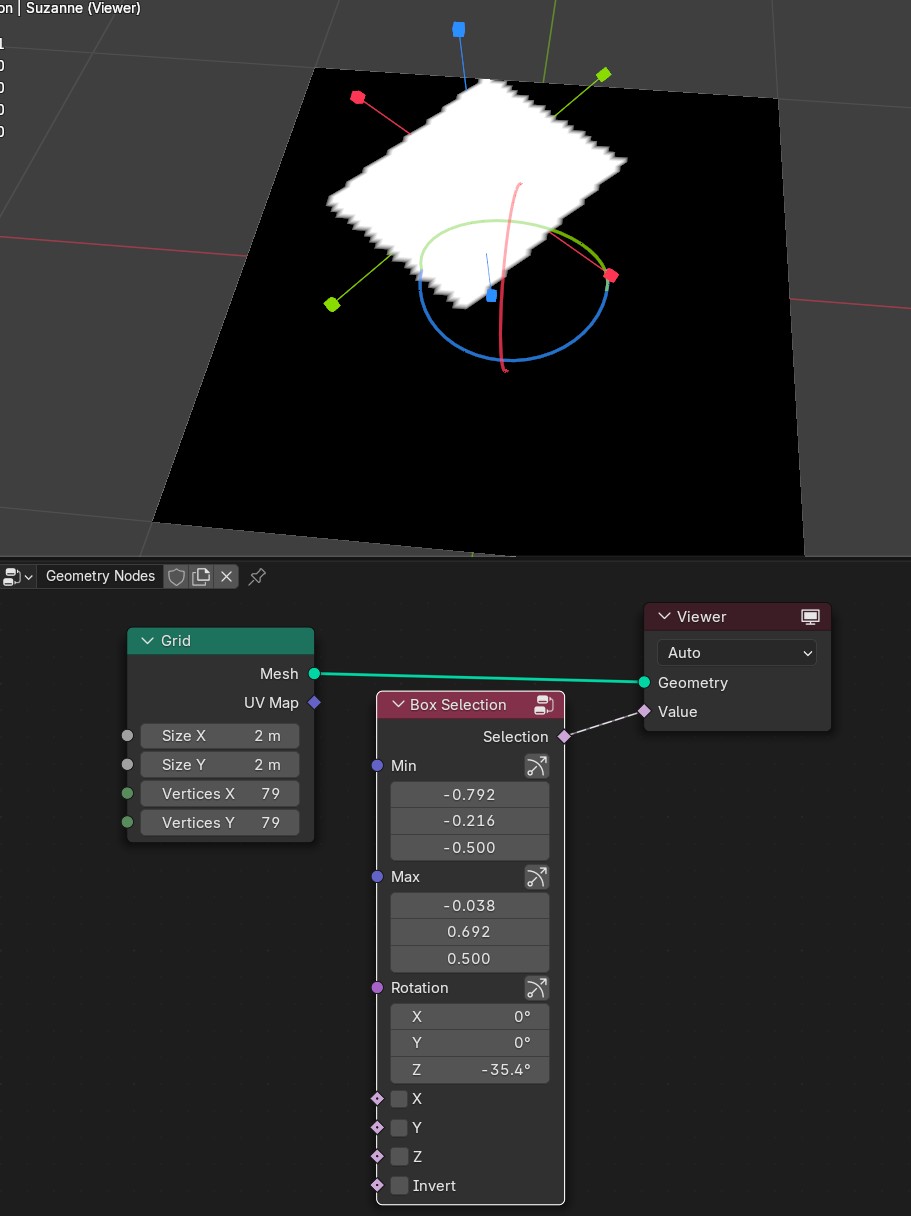911x1216 pixels.
Task: Click the Box Selection node group icon
Action: click(544, 705)
